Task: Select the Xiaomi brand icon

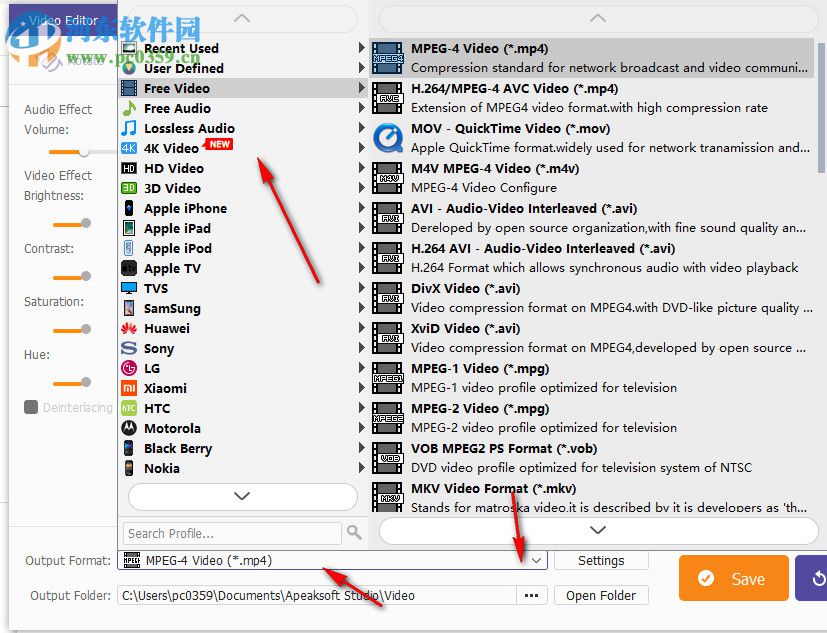Action: click(130, 388)
